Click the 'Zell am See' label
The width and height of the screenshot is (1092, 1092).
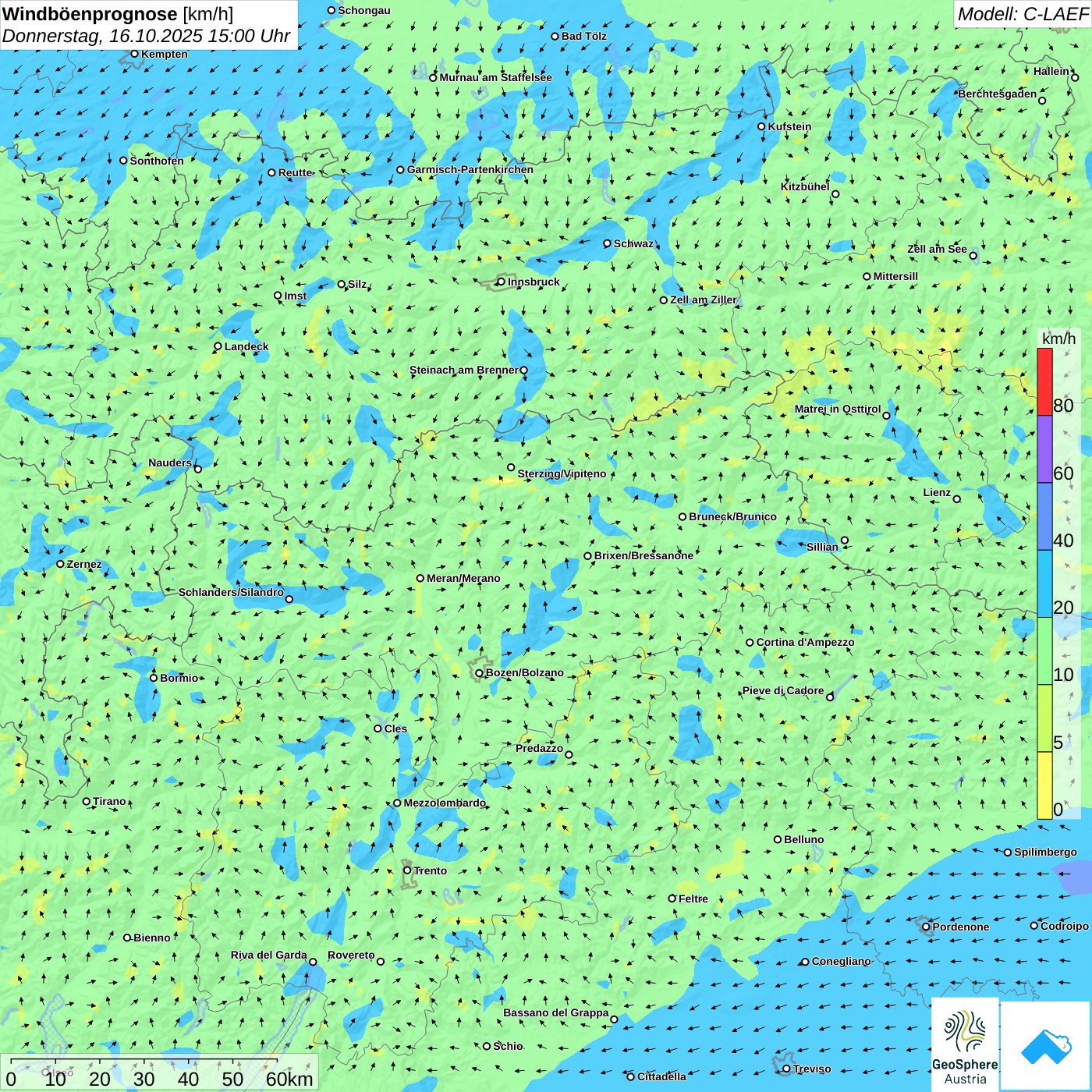(937, 249)
